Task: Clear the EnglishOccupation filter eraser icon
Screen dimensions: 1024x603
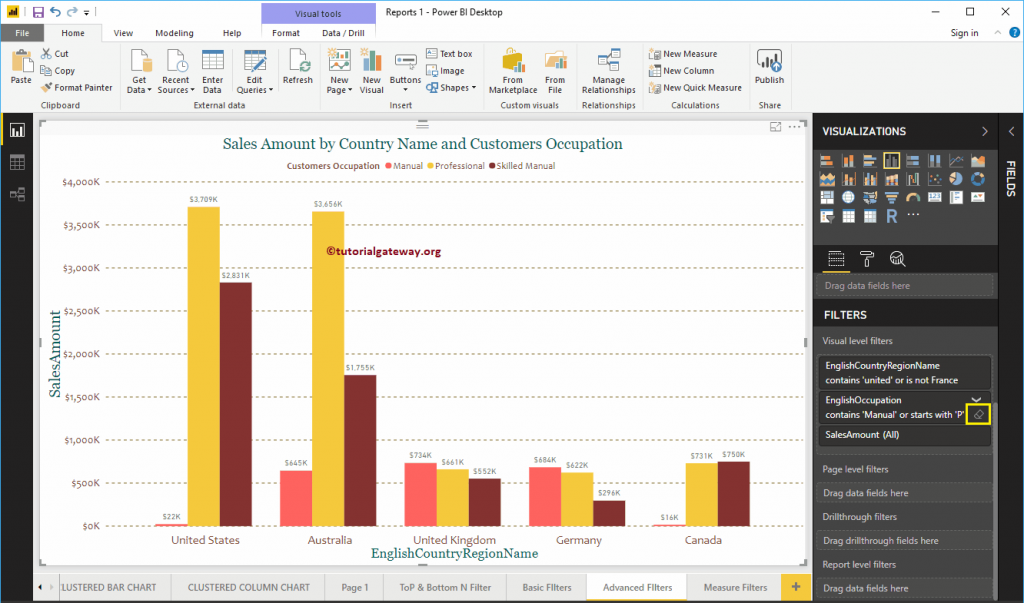Action: click(978, 414)
